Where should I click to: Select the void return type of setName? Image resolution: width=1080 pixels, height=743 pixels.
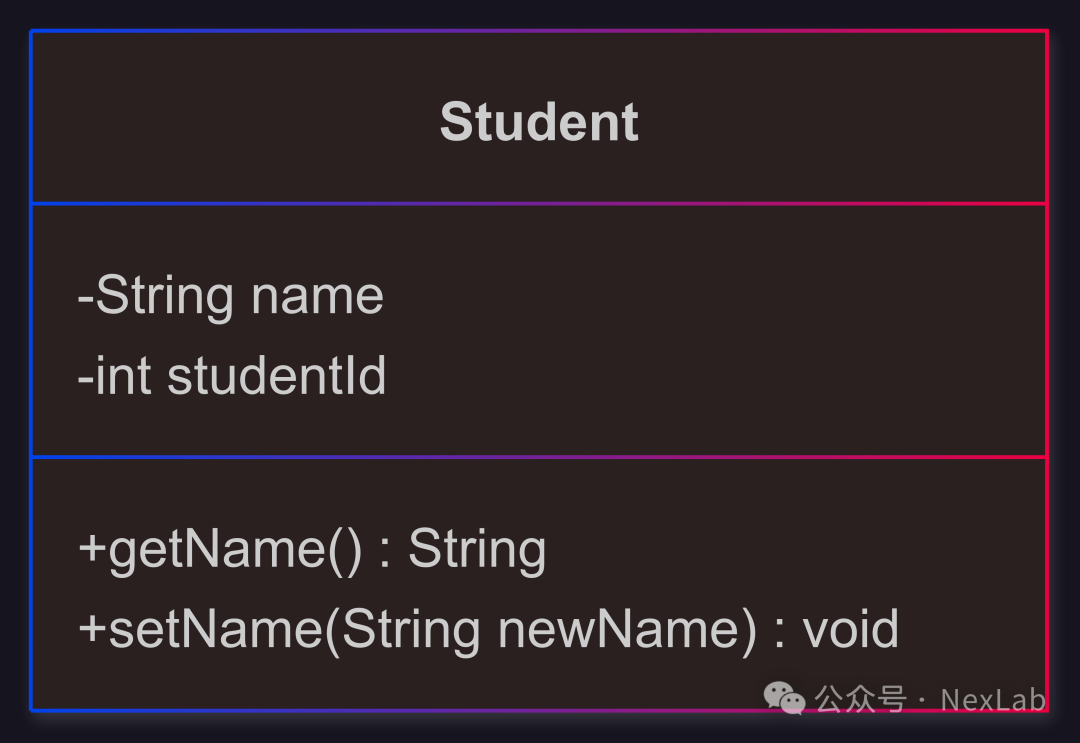pos(851,629)
